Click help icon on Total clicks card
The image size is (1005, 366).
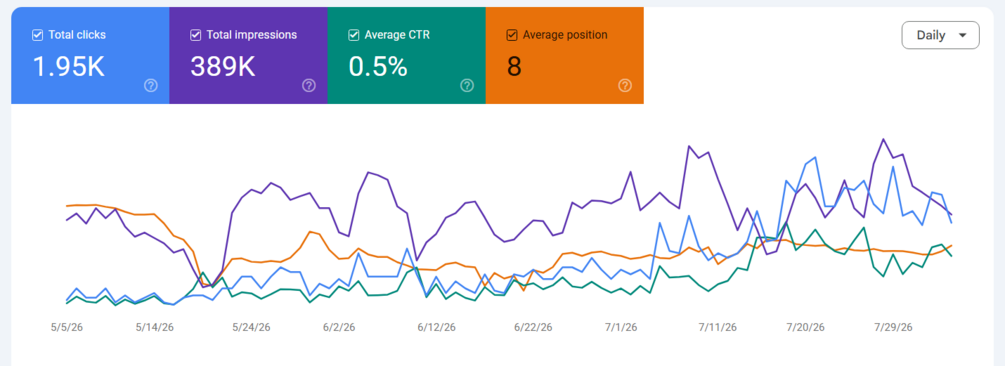(x=151, y=85)
